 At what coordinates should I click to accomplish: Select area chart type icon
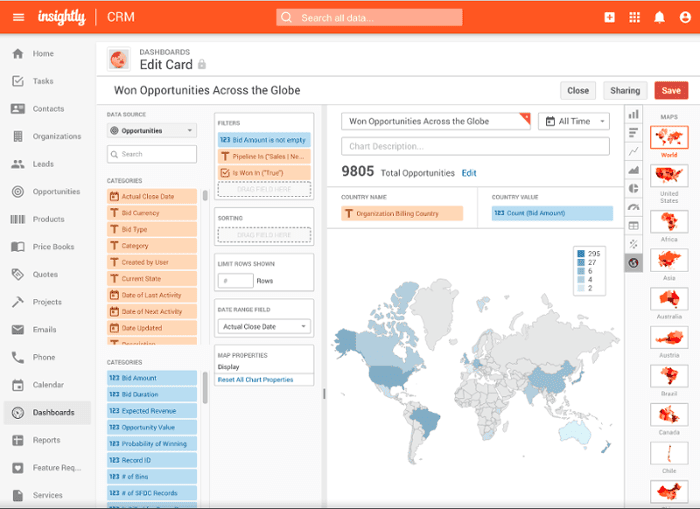pos(633,170)
